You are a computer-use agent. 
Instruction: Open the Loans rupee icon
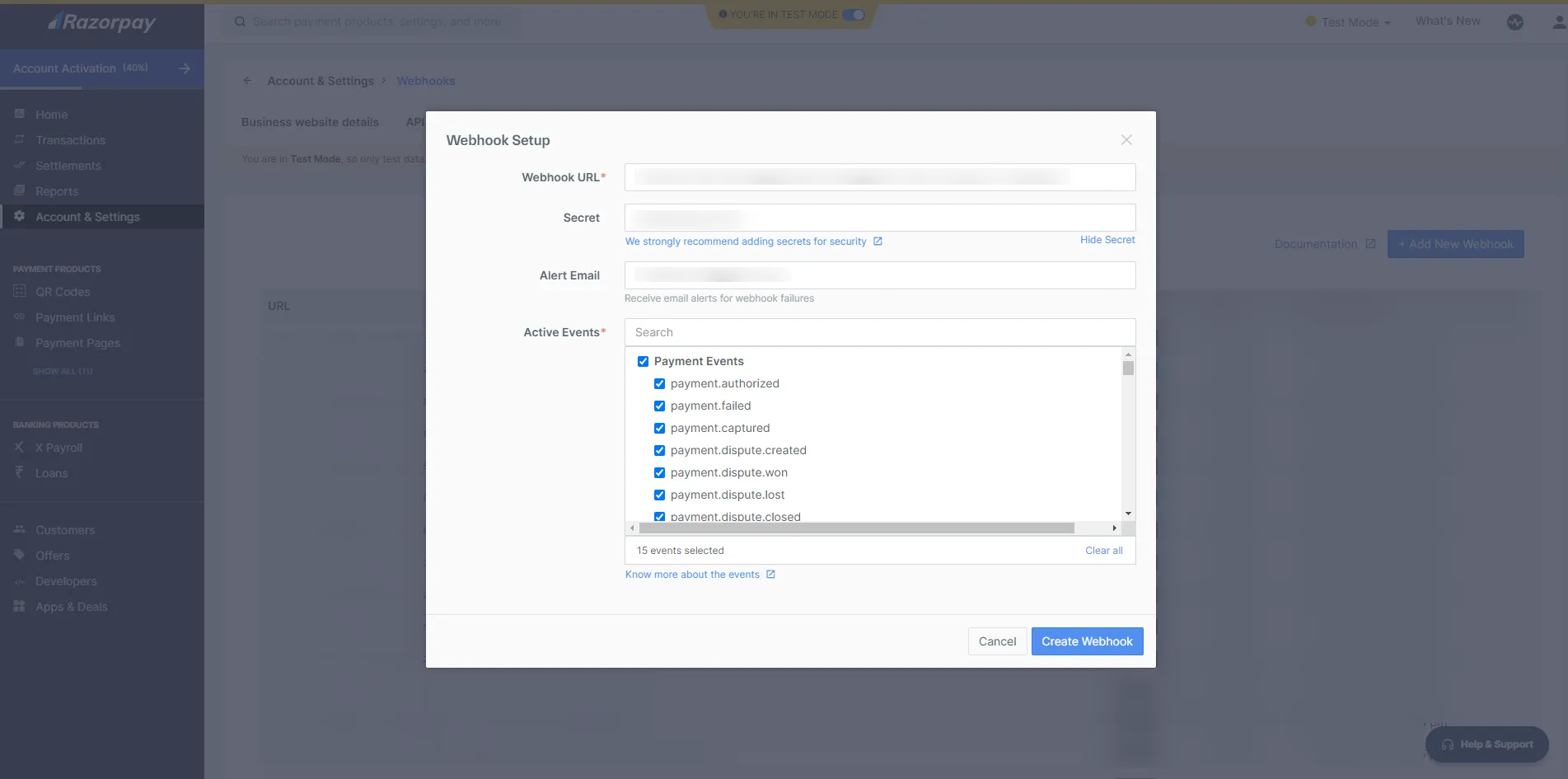click(x=20, y=472)
